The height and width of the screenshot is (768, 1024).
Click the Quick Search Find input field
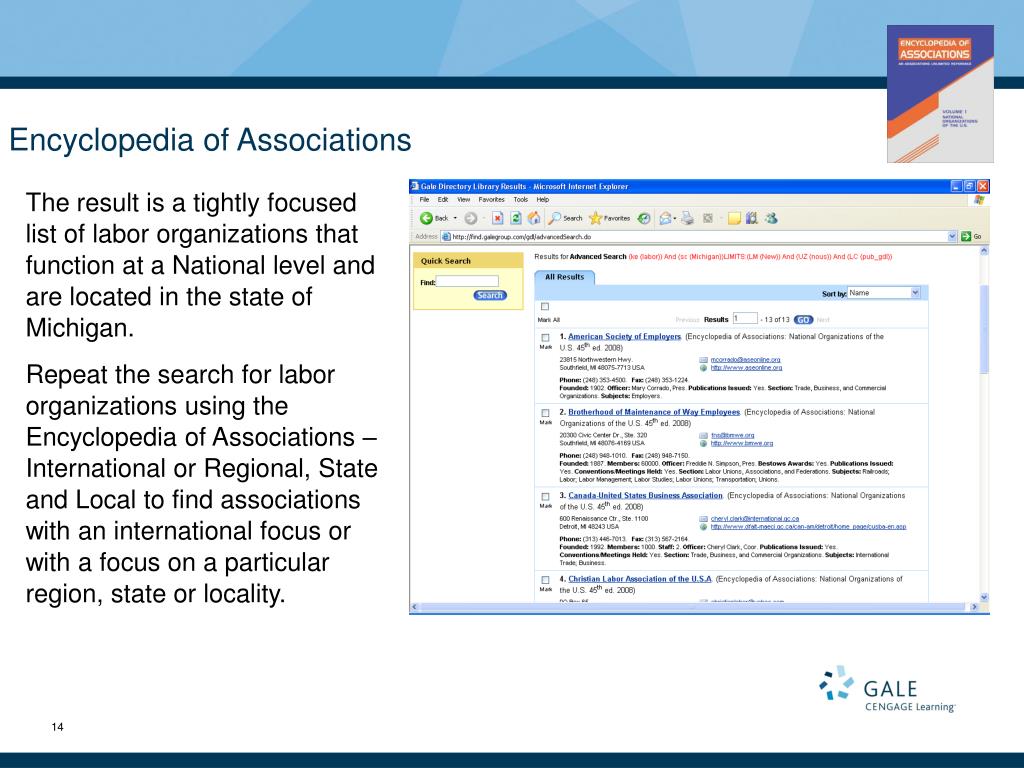tap(467, 281)
